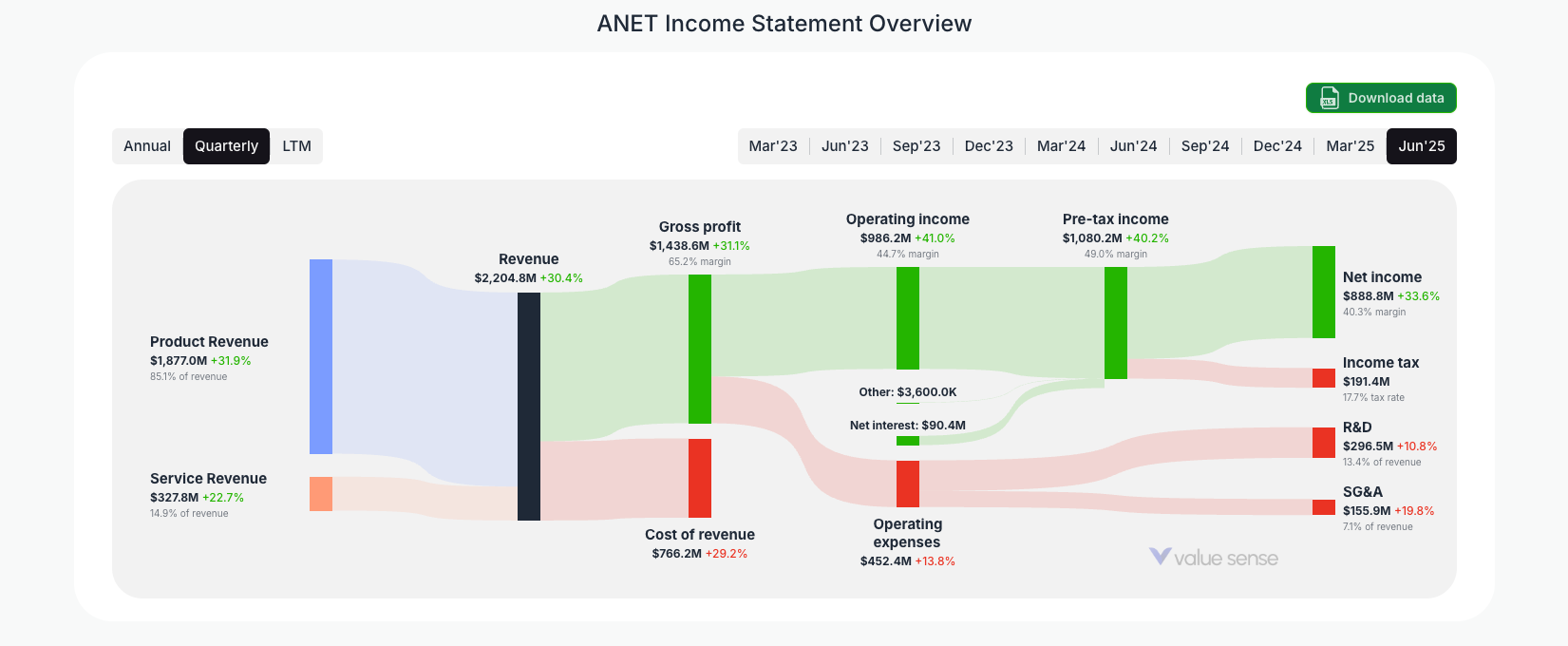Click the green Net income bar

1324,292
